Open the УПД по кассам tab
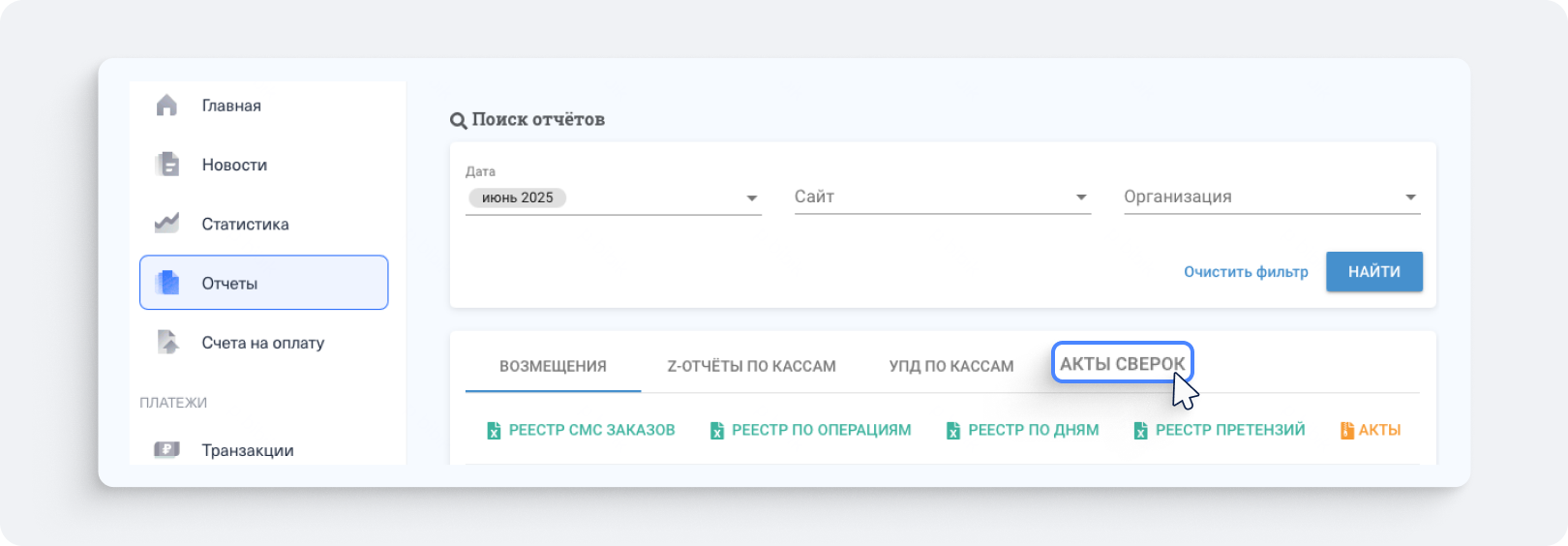Viewport: 1568px width, 546px height. point(950,366)
